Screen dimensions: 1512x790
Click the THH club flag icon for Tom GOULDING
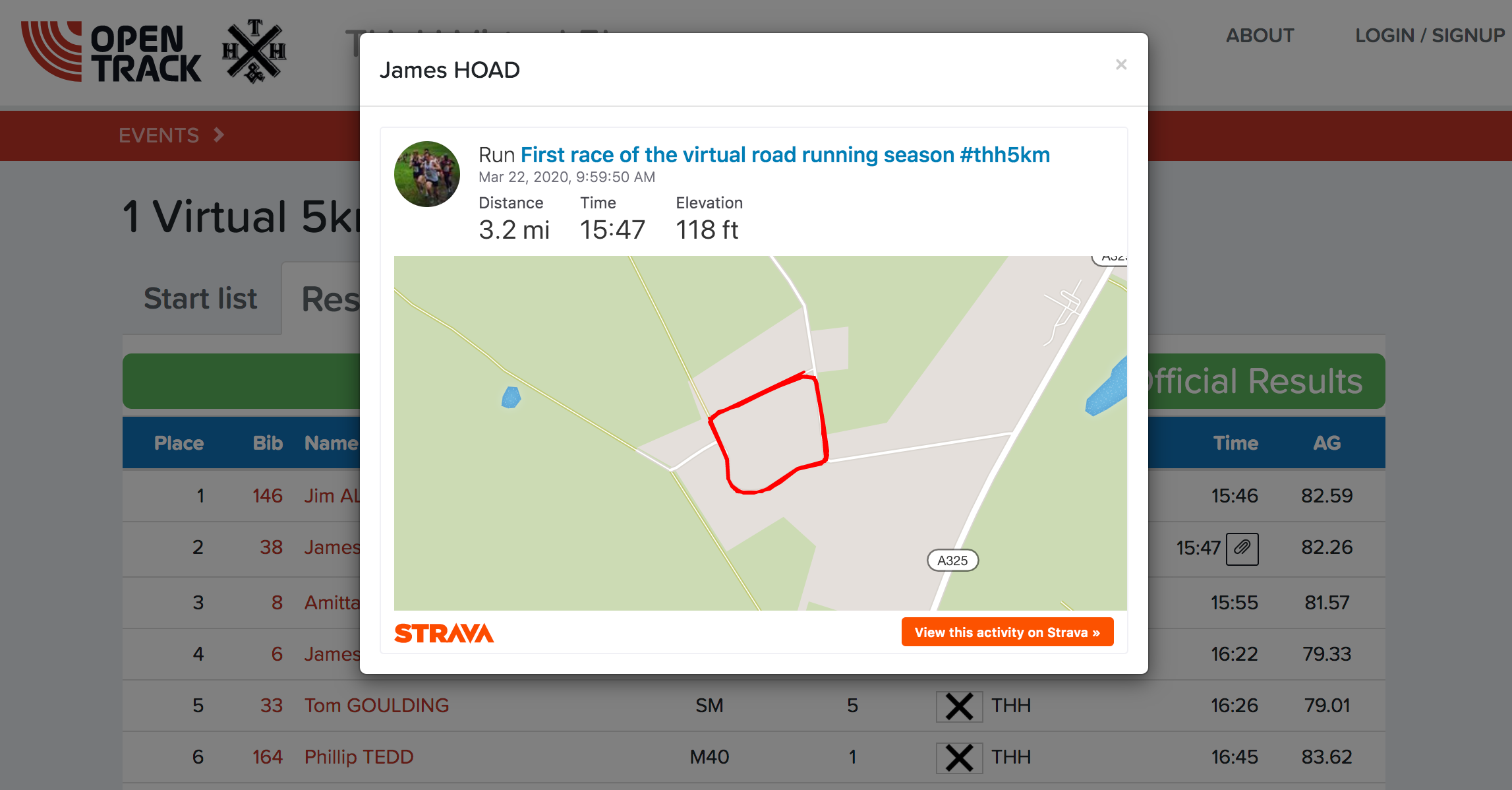coord(959,706)
